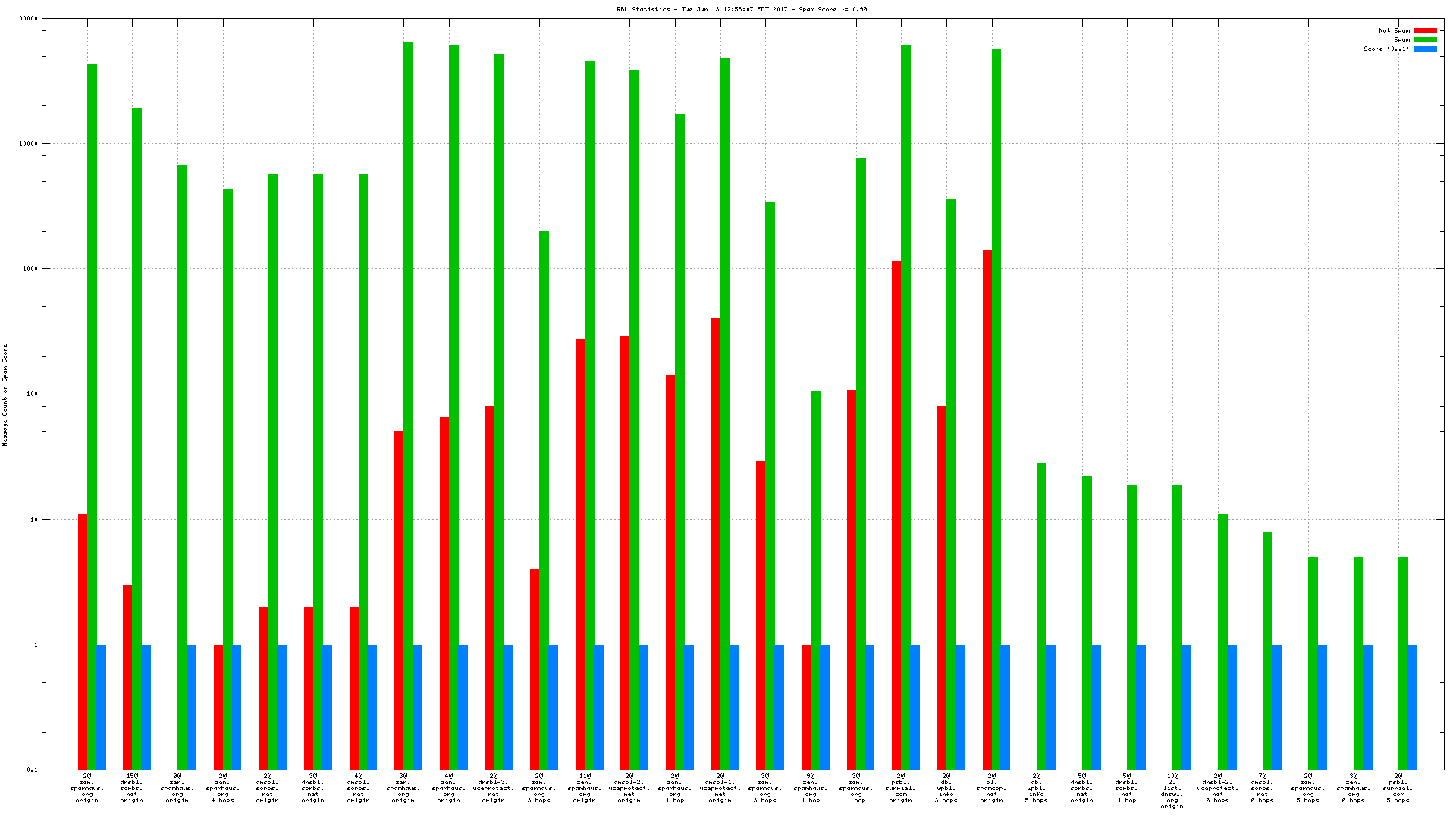Click the 10@ 2.list.dnswl.org origin label

tap(1172, 791)
